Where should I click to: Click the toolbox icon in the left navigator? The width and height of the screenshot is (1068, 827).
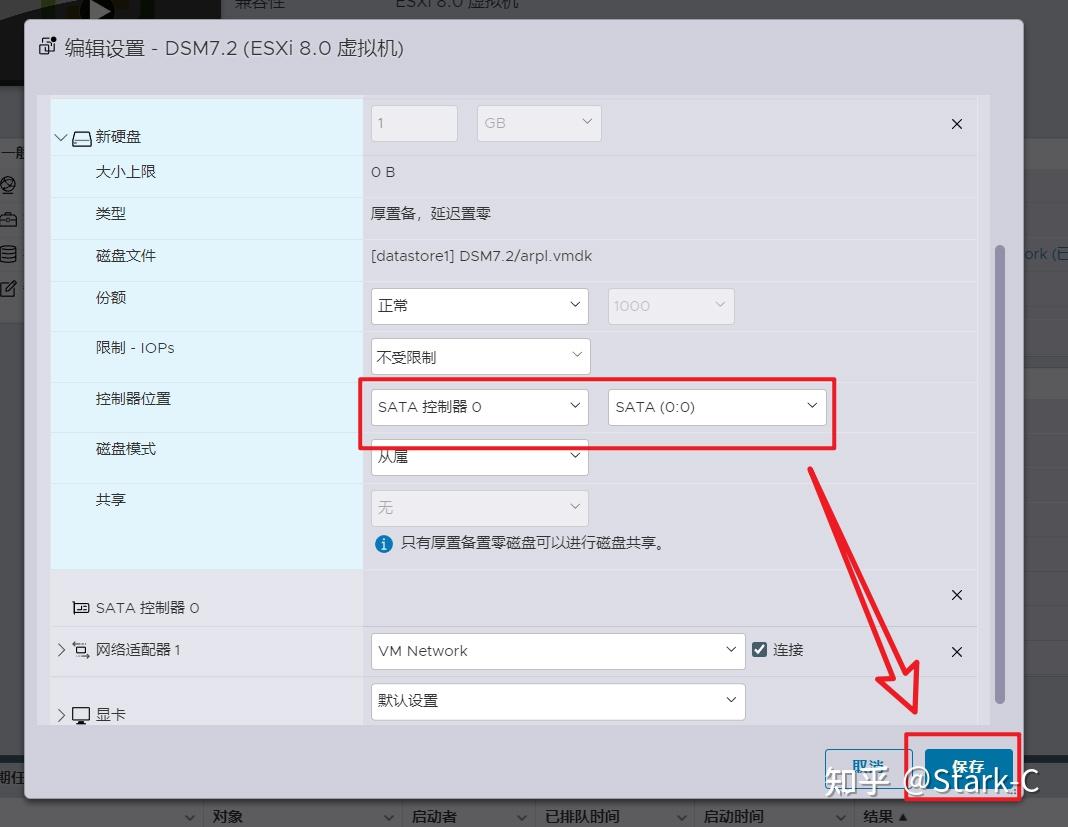[x=9, y=218]
